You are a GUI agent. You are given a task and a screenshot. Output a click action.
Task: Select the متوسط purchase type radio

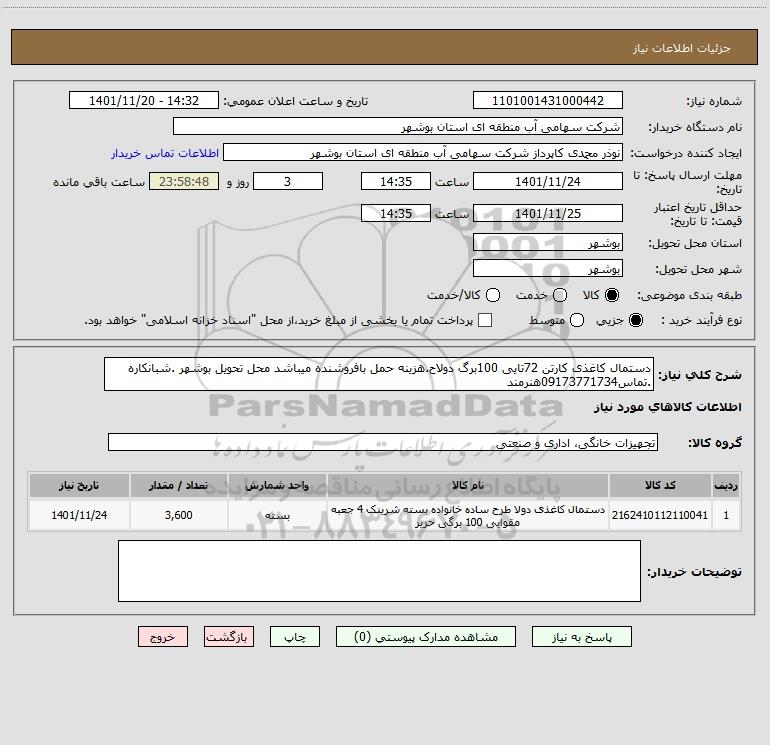(577, 320)
